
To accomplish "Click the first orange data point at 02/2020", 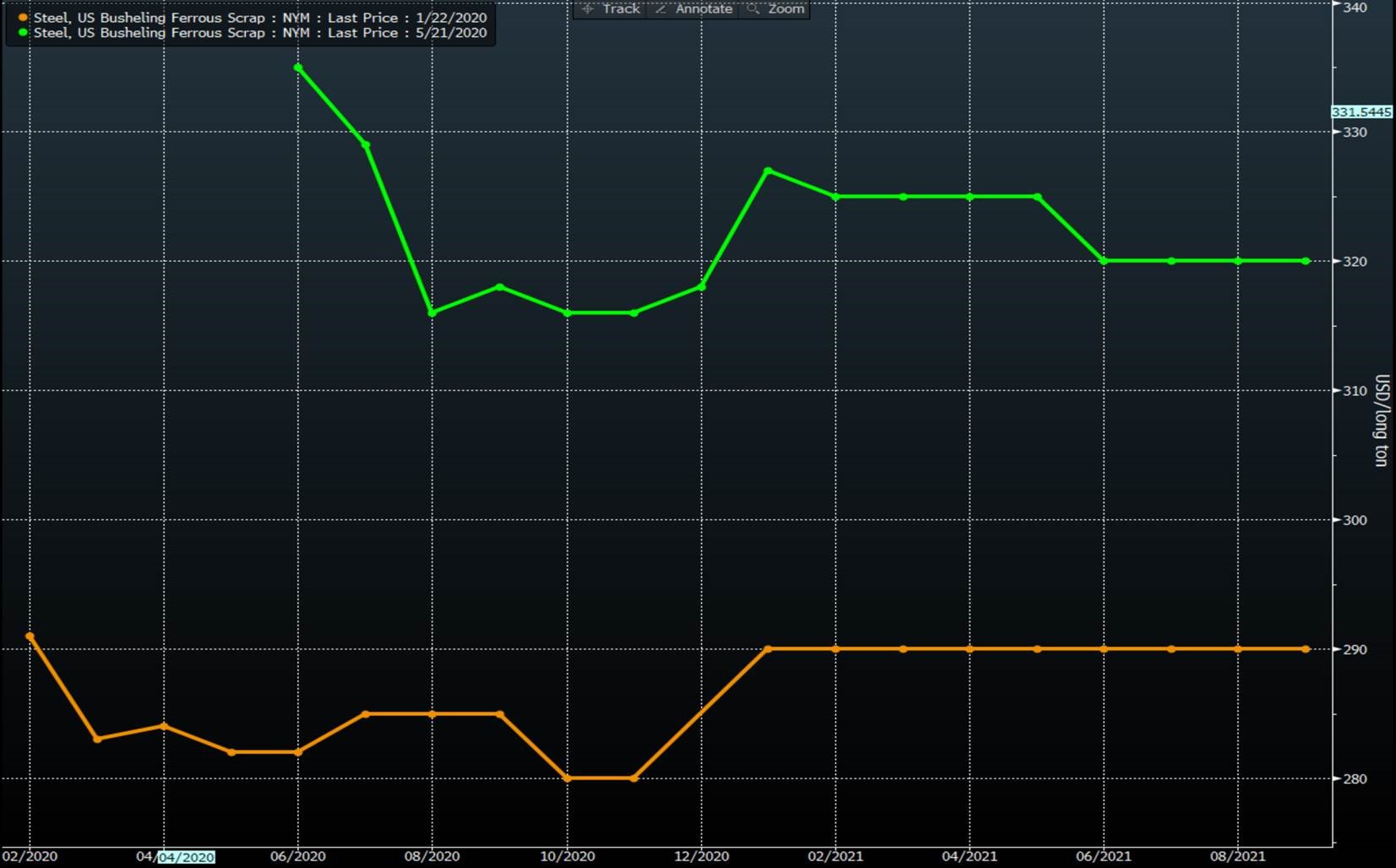I will (30, 636).
